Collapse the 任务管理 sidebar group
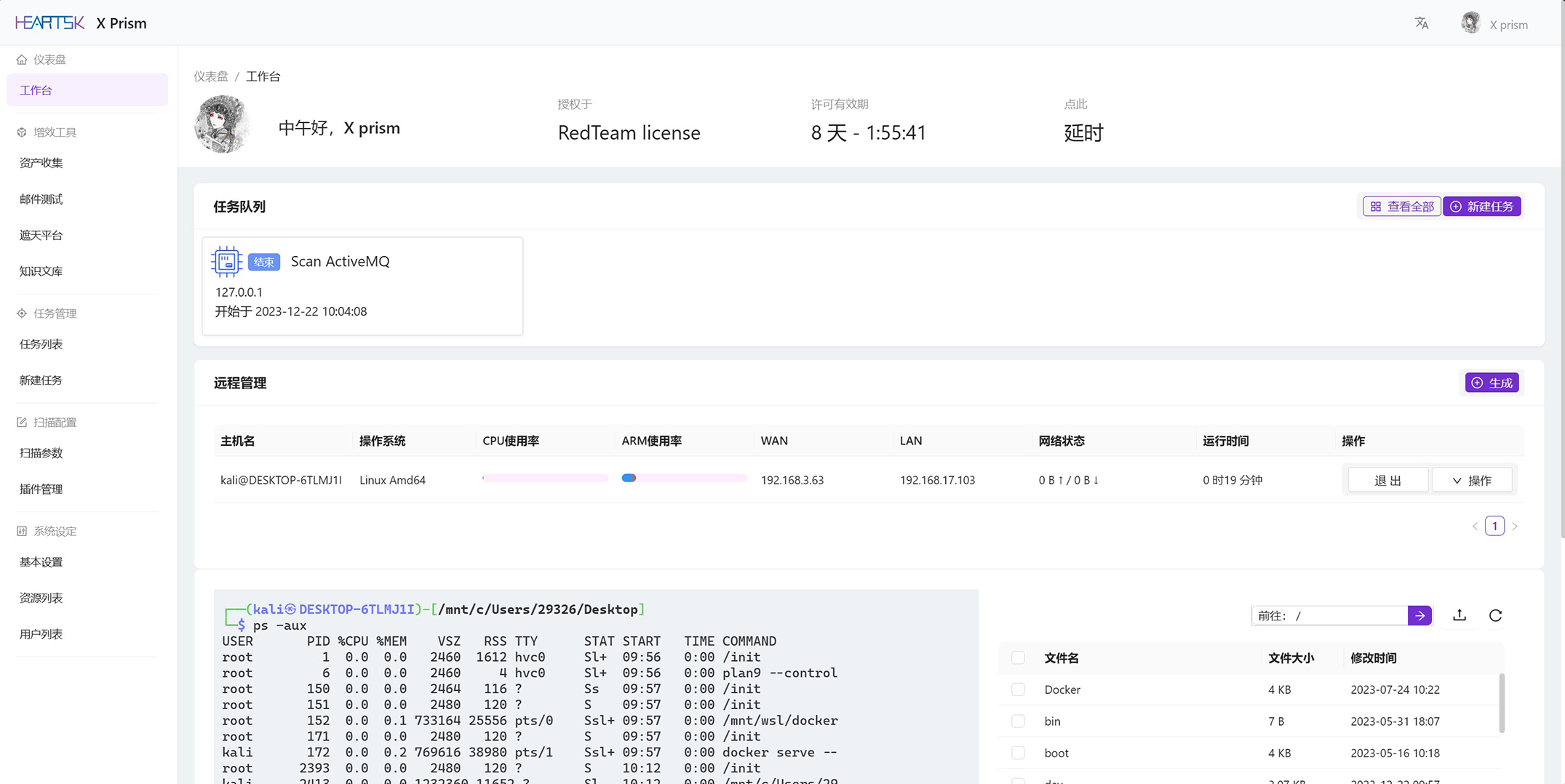Screen dimensions: 1565x784 coord(55,313)
